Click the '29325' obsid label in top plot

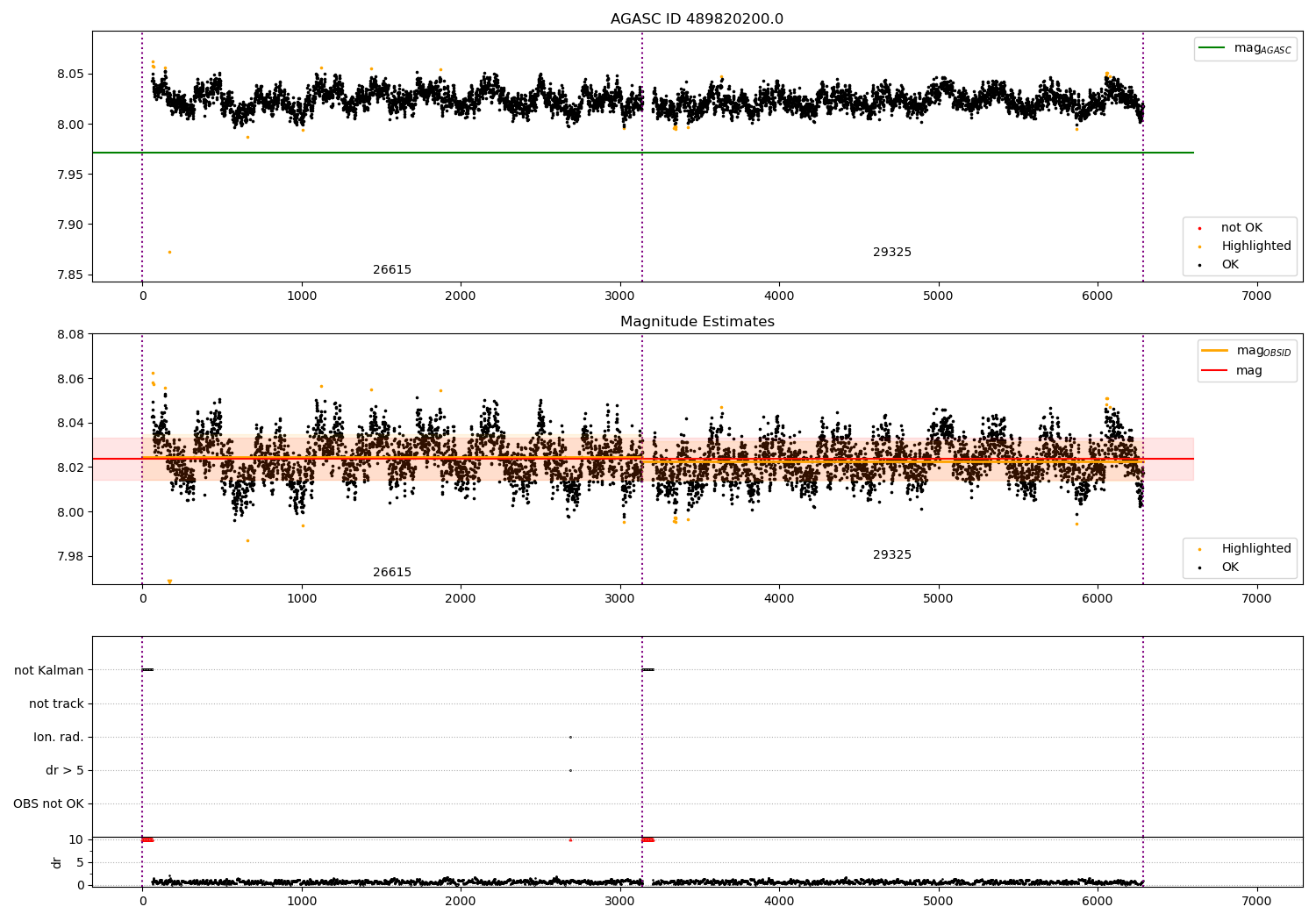(892, 253)
